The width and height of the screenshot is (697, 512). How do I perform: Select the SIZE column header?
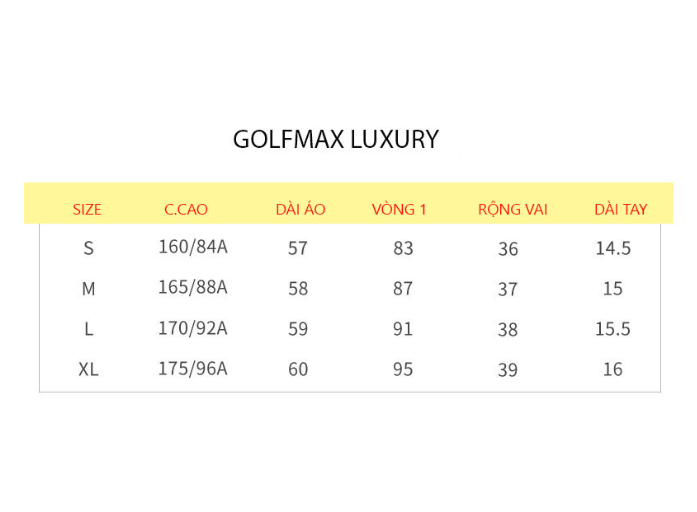[x=87, y=209]
